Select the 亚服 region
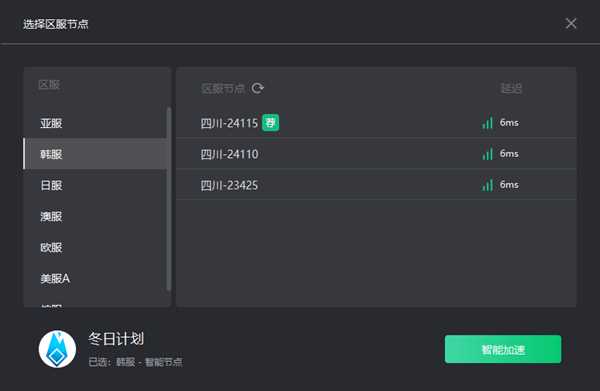Viewport: 600px width, 391px height. (95, 123)
